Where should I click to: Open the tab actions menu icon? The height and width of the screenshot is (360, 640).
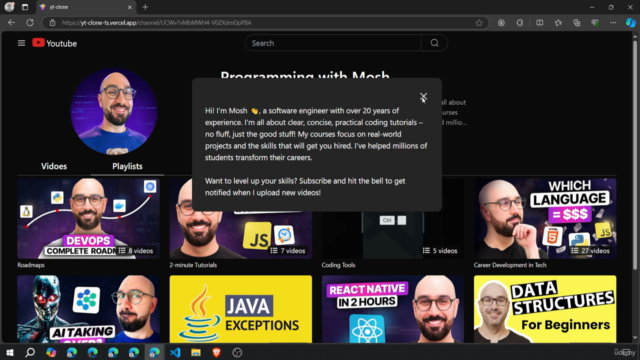coord(25,7)
